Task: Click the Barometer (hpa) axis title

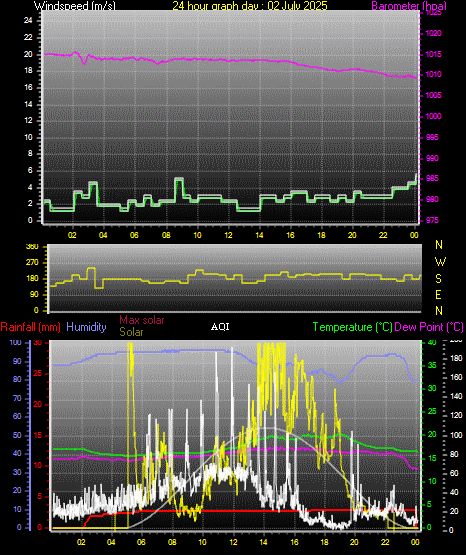Action: (409, 5)
